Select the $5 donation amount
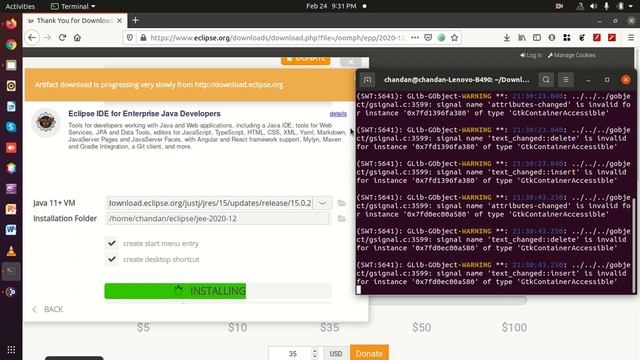Image resolution: width=640 pixels, height=360 pixels. pos(143,327)
